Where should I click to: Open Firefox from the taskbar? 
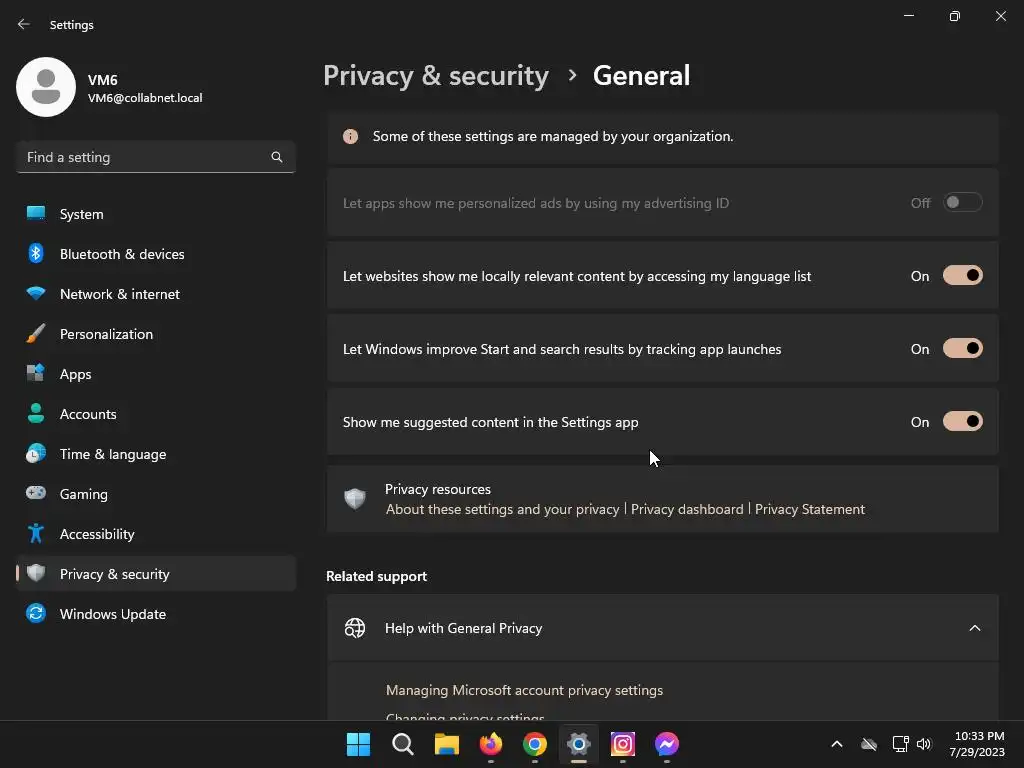click(490, 744)
